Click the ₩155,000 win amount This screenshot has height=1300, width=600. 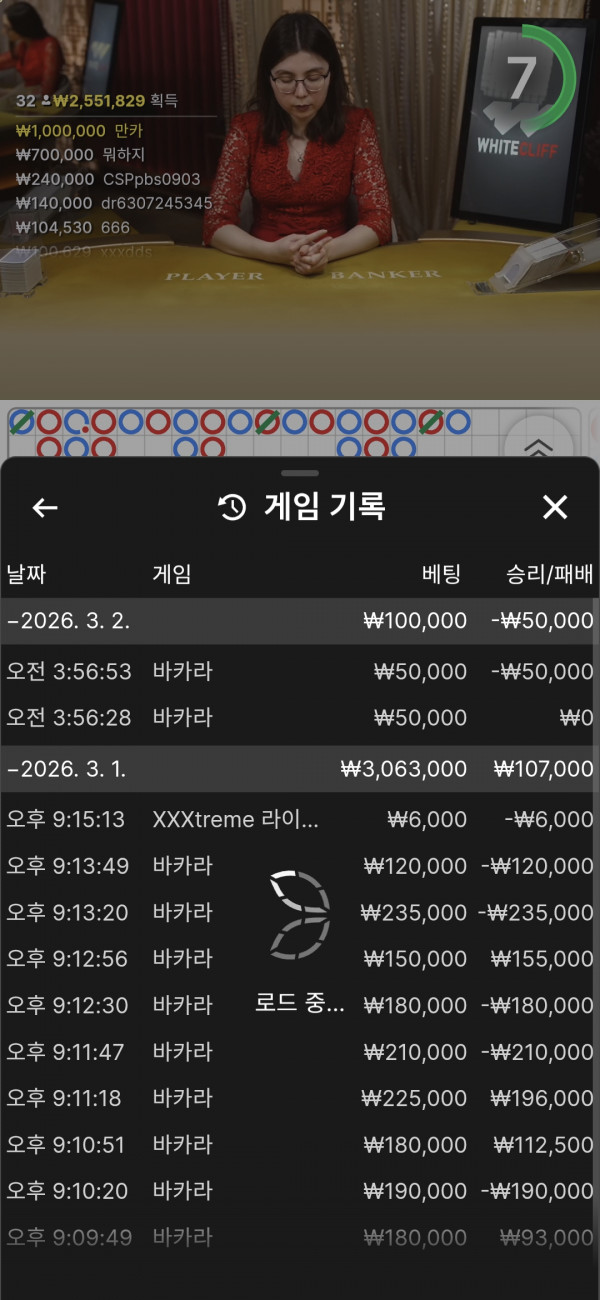pyautogui.click(x=543, y=959)
